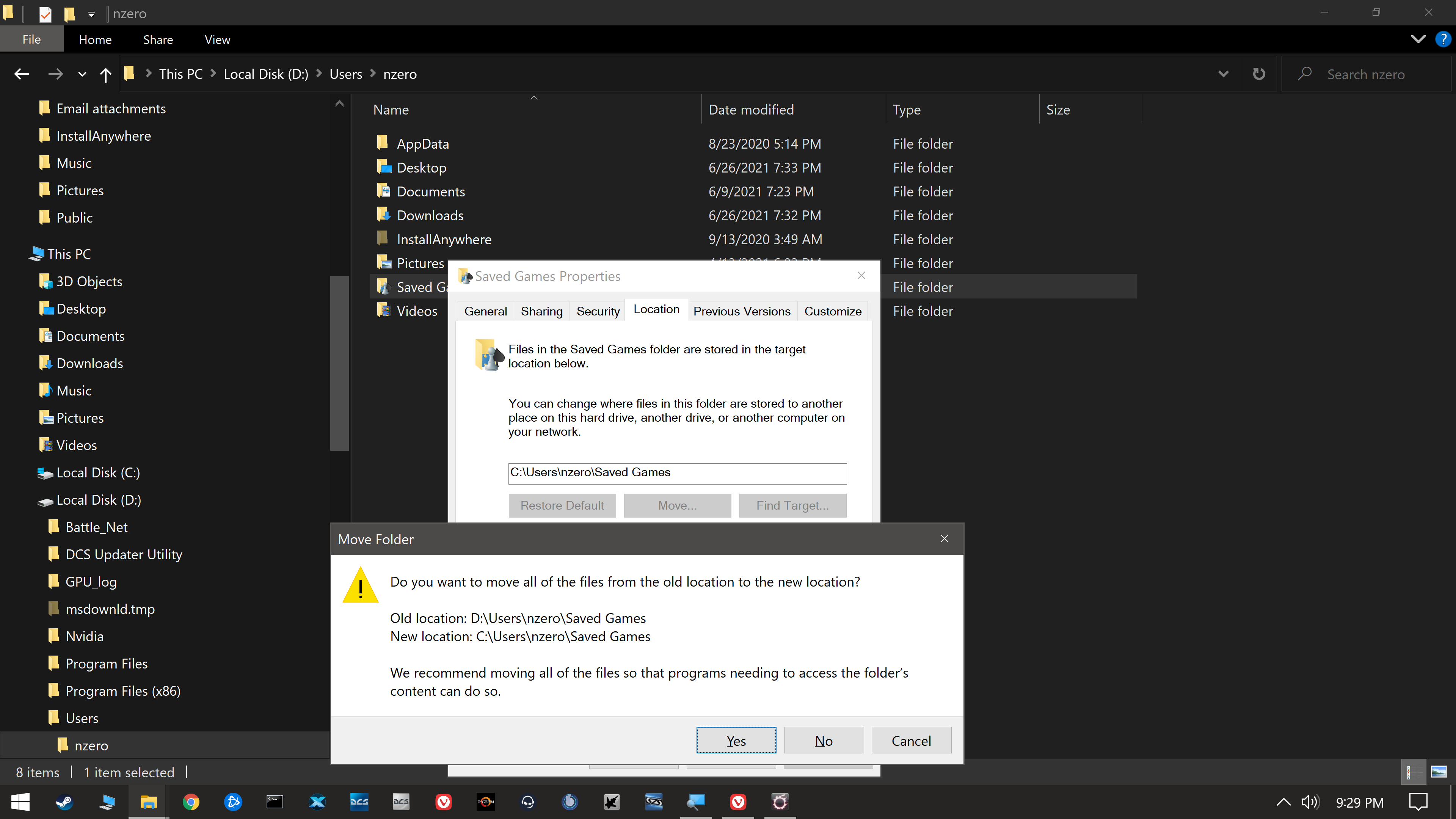1456x819 pixels.
Task: Confirm moving files with the Yes button
Action: 736,741
